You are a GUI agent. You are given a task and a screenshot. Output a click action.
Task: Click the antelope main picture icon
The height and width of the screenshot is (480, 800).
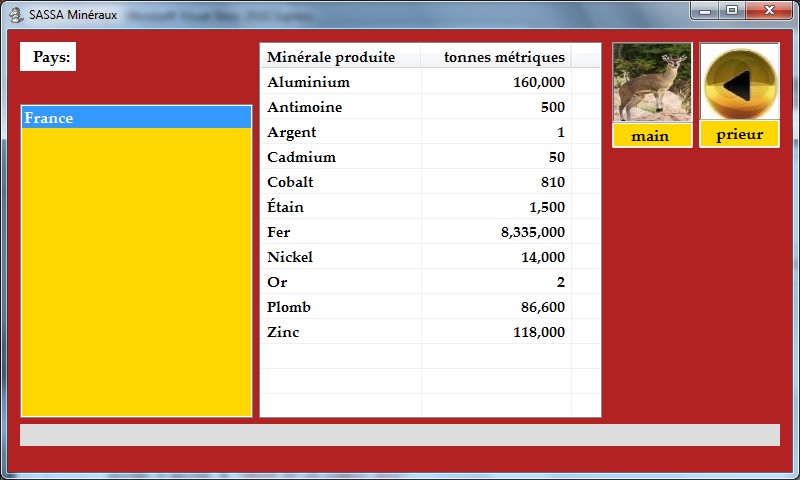[652, 83]
